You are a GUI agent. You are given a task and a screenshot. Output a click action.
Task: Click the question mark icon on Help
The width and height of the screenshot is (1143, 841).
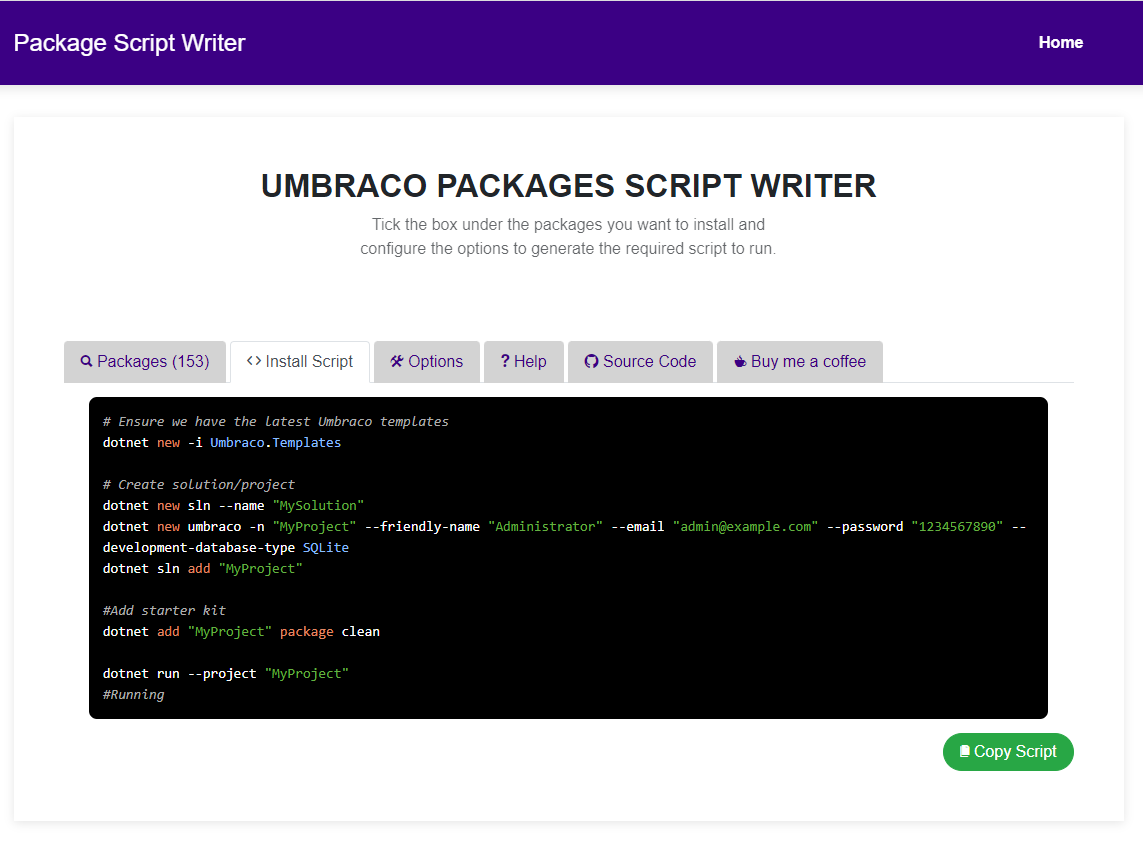pos(505,362)
